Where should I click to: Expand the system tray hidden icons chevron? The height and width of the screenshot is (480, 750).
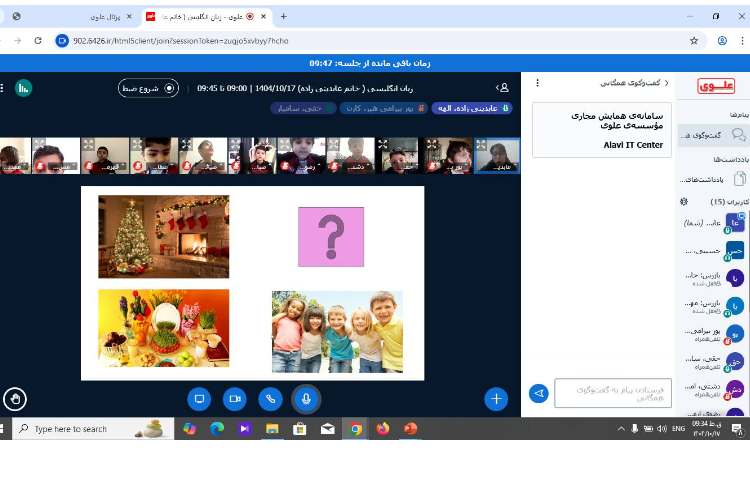(621, 429)
